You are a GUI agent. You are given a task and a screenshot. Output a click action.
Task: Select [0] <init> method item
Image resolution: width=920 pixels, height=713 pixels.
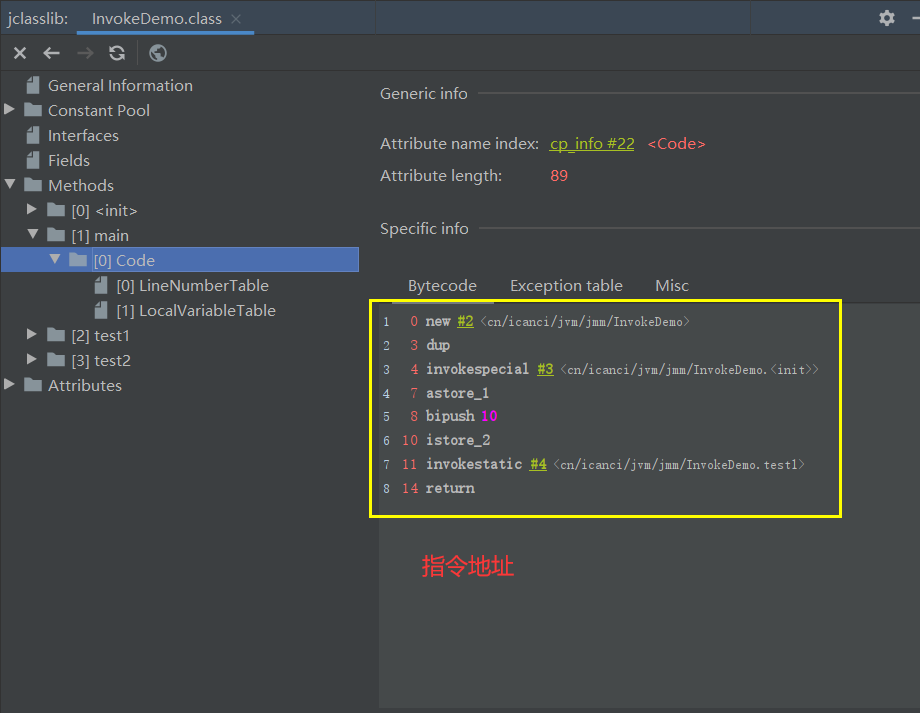104,211
